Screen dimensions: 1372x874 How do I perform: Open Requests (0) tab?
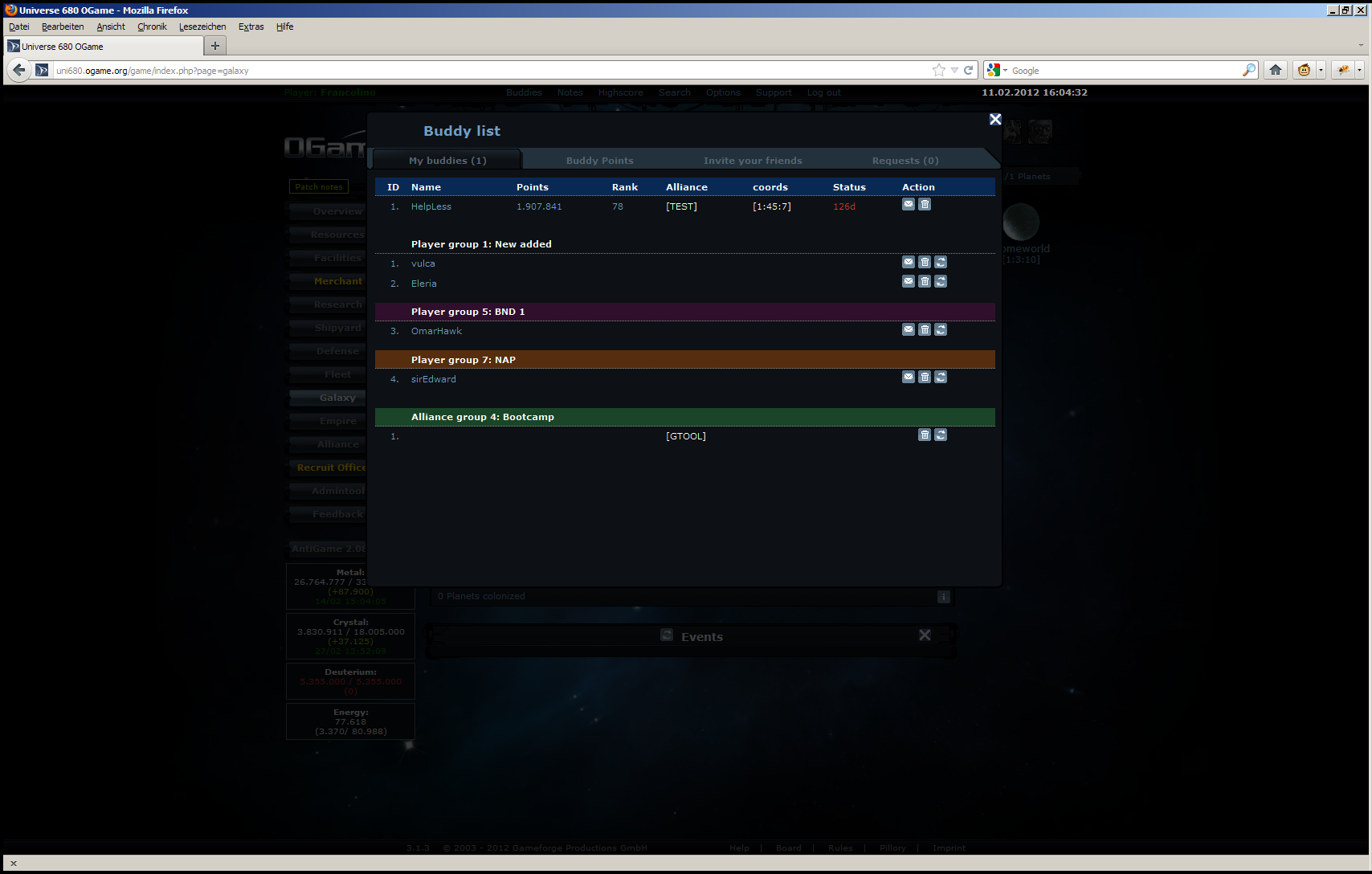905,161
